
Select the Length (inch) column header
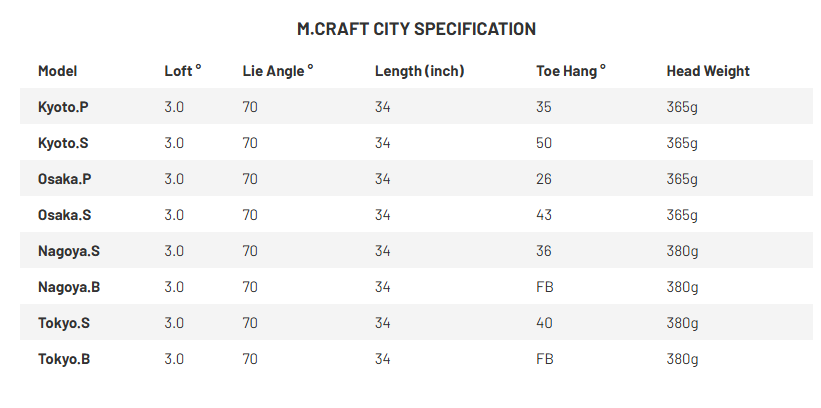419,71
